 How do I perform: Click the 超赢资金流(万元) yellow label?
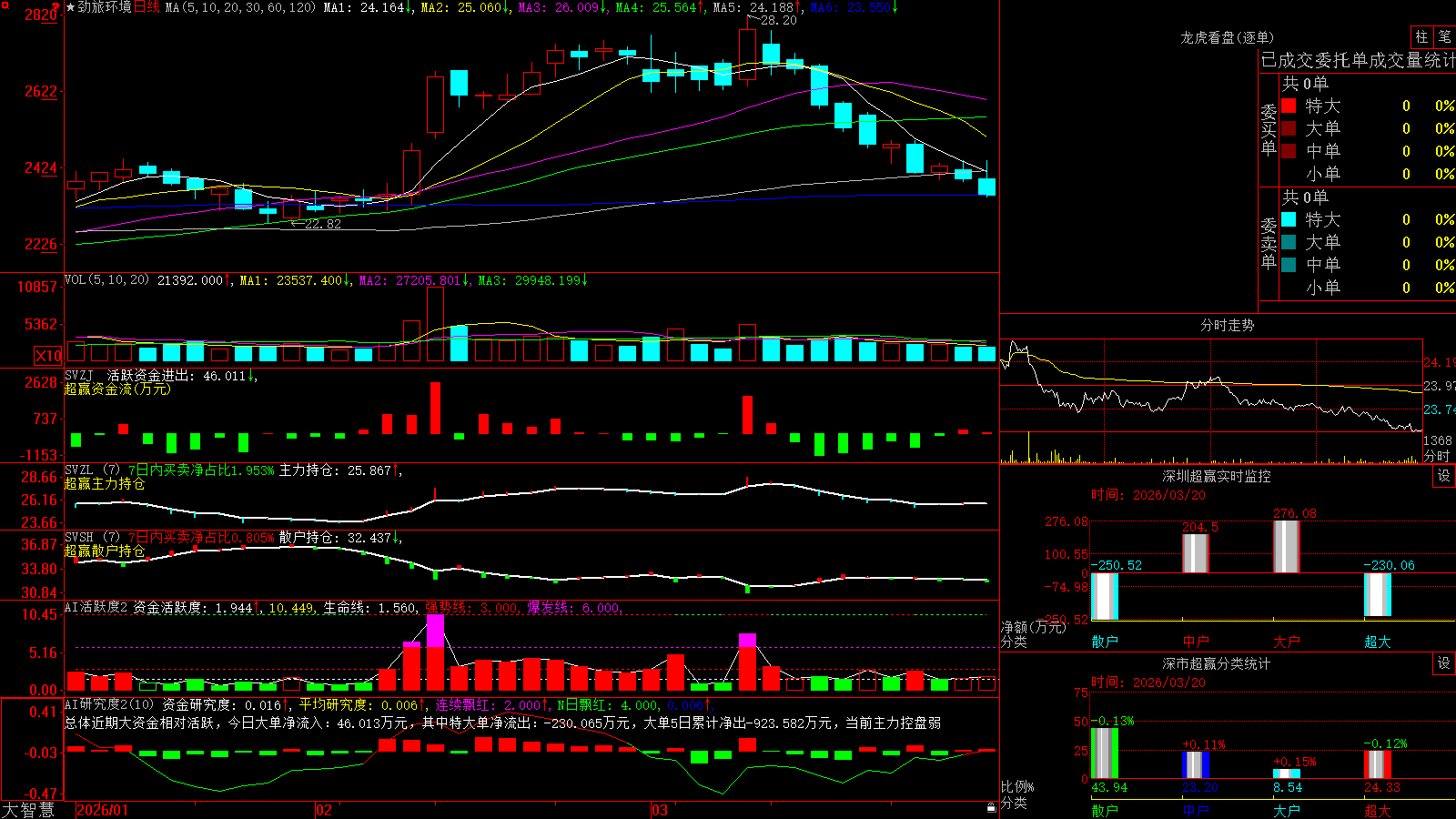point(117,389)
